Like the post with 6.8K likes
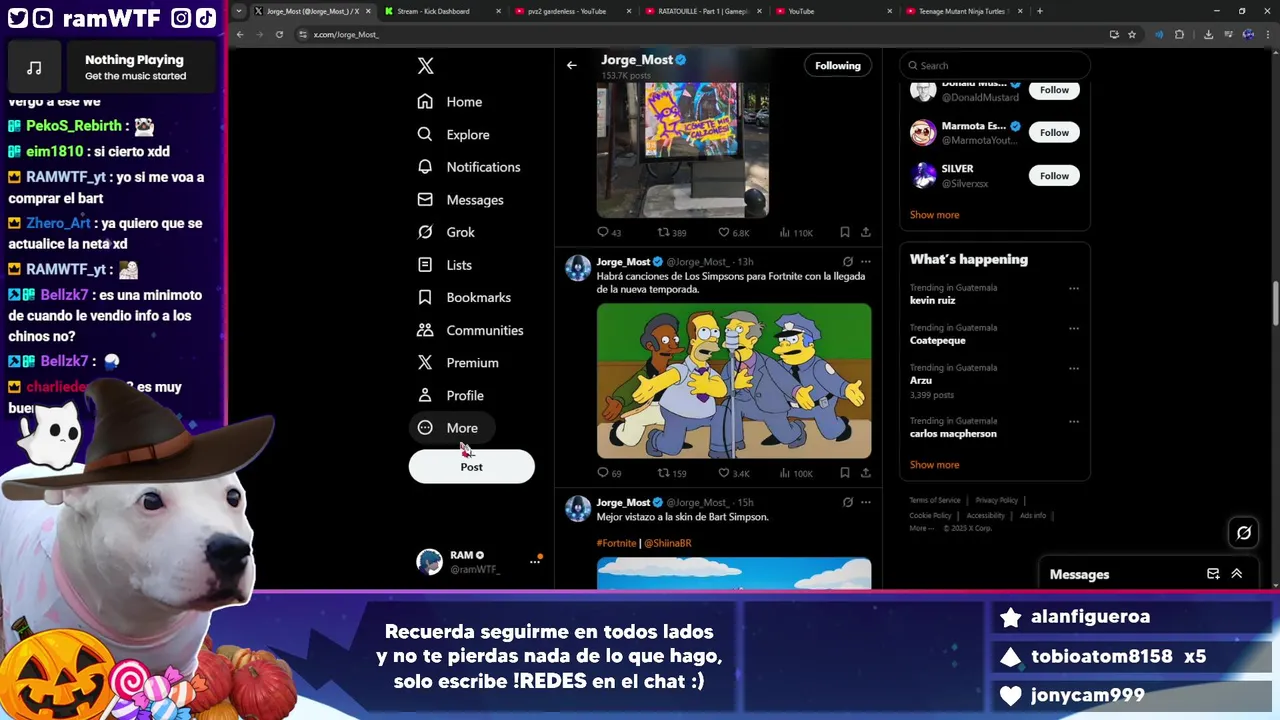Screen dimensions: 1280x720 click(733, 233)
